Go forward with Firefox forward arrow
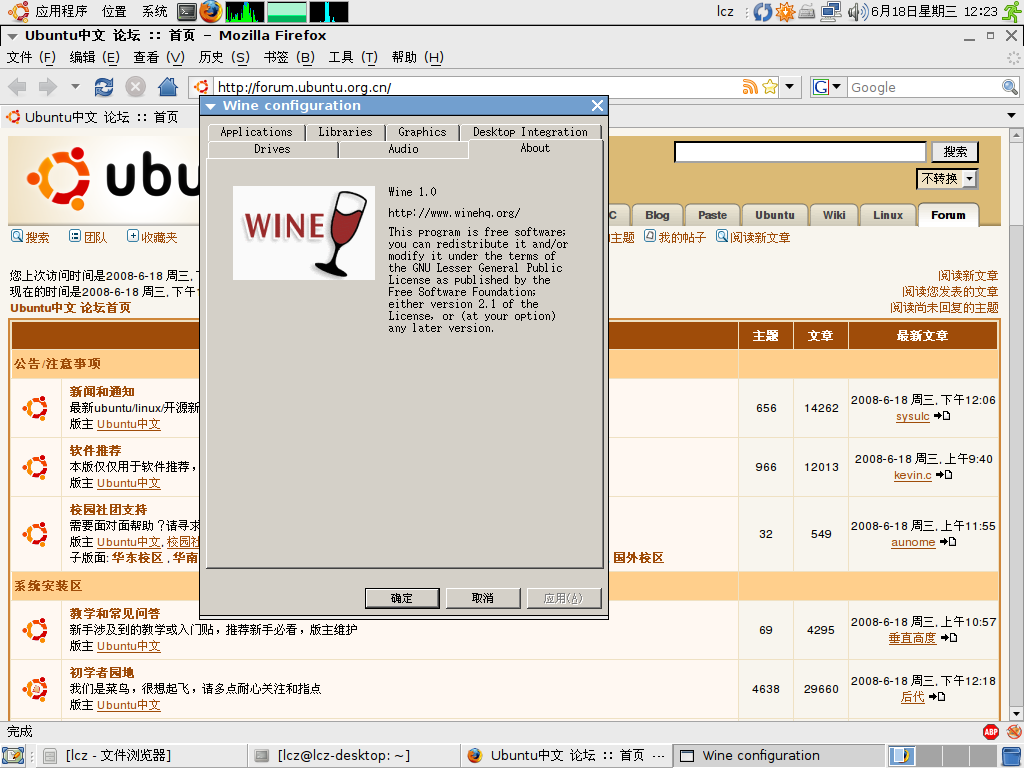 click(48, 87)
